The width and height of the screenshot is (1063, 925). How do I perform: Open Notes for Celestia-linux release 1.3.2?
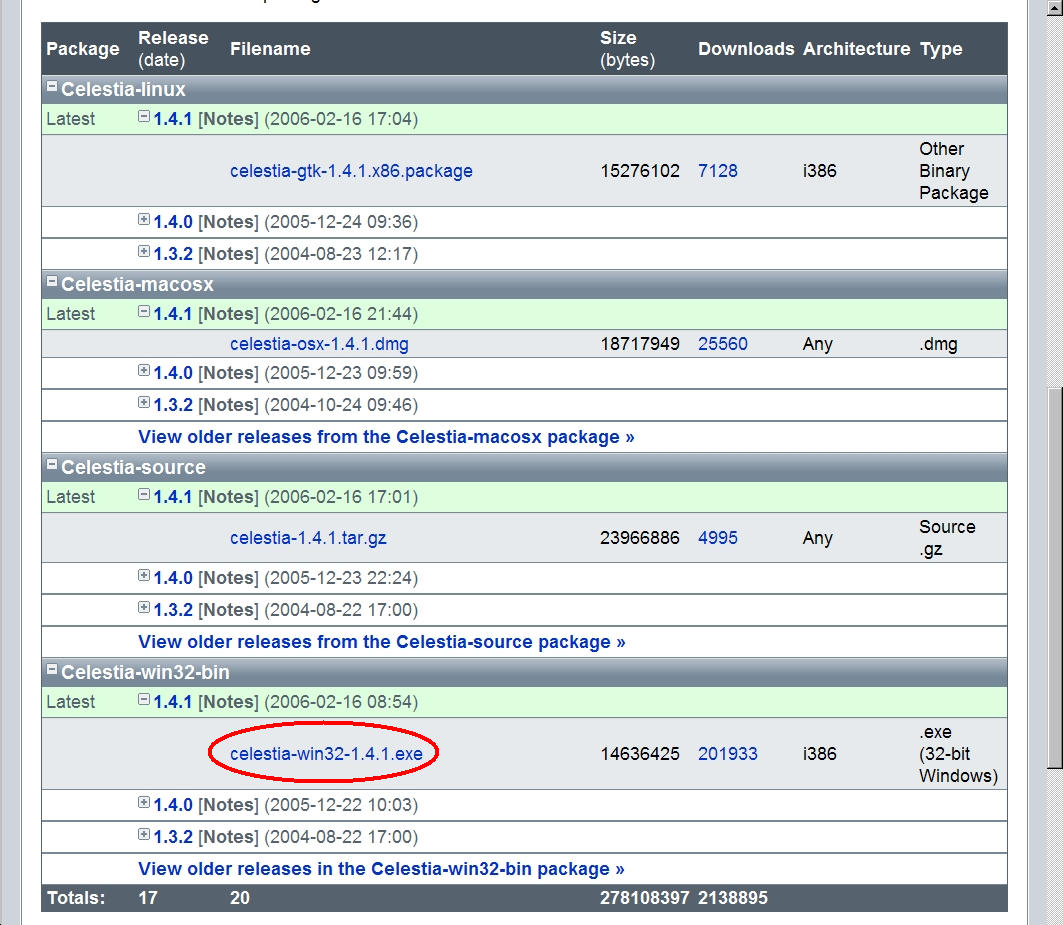click(228, 254)
